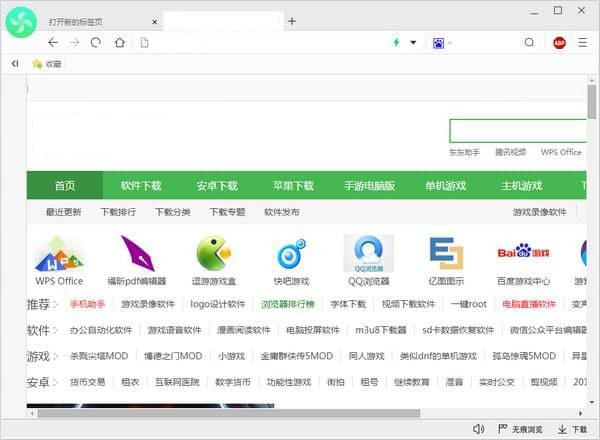Click the WPS Office app icon
Screen dimensions: 600x440
[x=59, y=254]
